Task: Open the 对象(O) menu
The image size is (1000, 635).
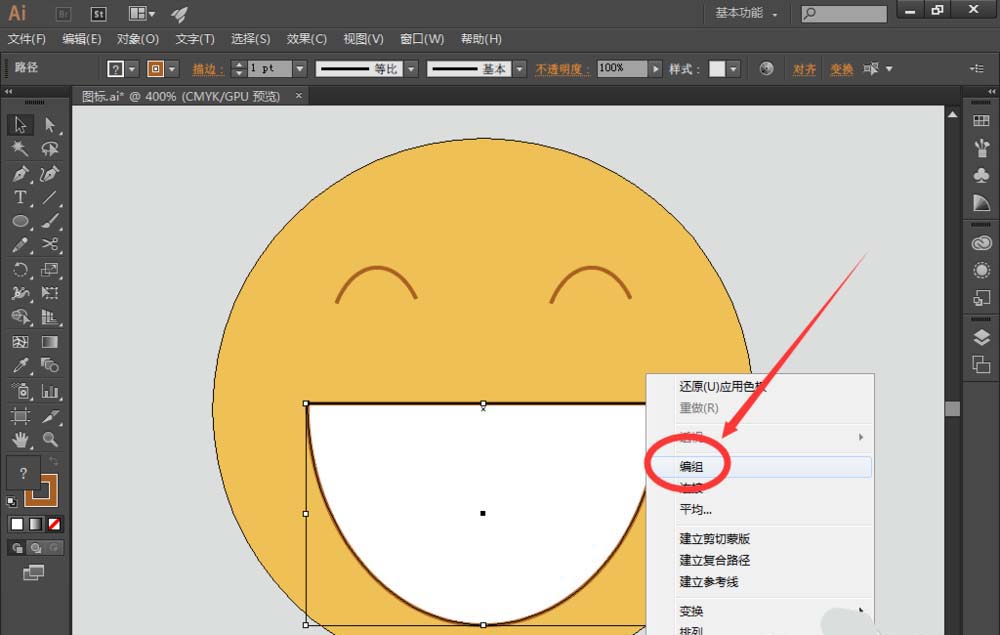Action: tap(138, 39)
